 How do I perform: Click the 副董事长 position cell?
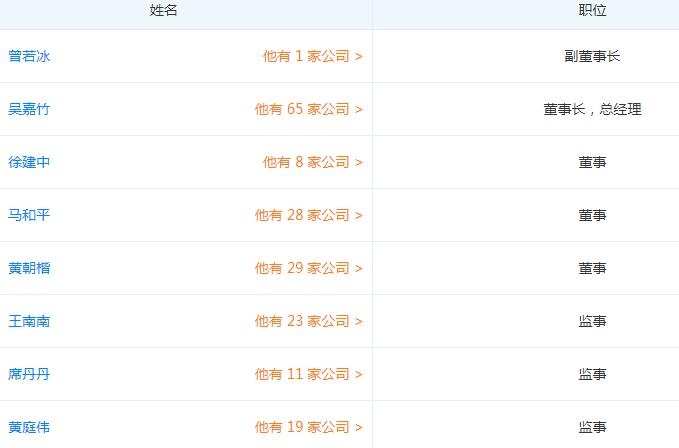592,57
